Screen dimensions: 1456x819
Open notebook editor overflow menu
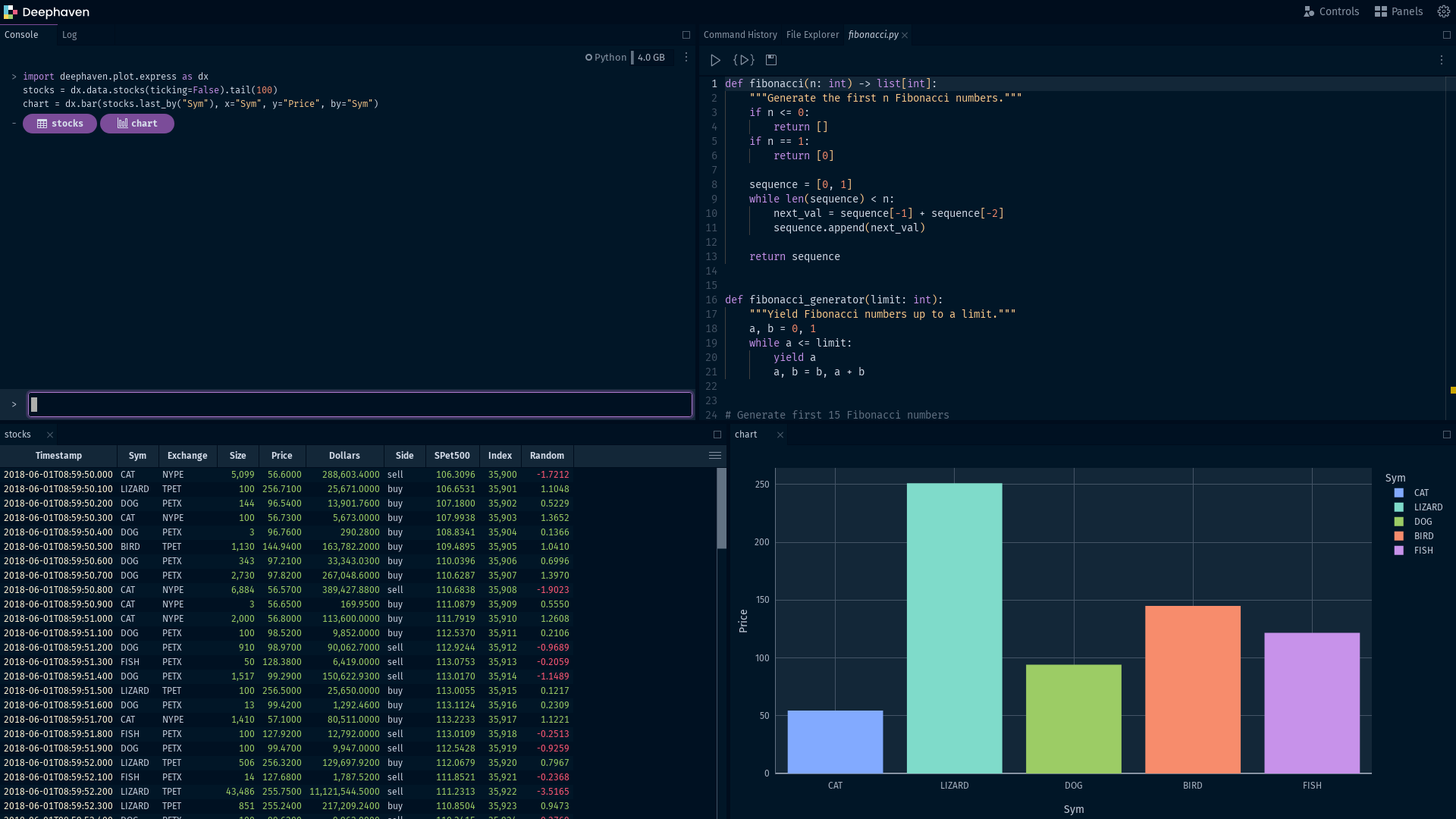[x=1442, y=60]
